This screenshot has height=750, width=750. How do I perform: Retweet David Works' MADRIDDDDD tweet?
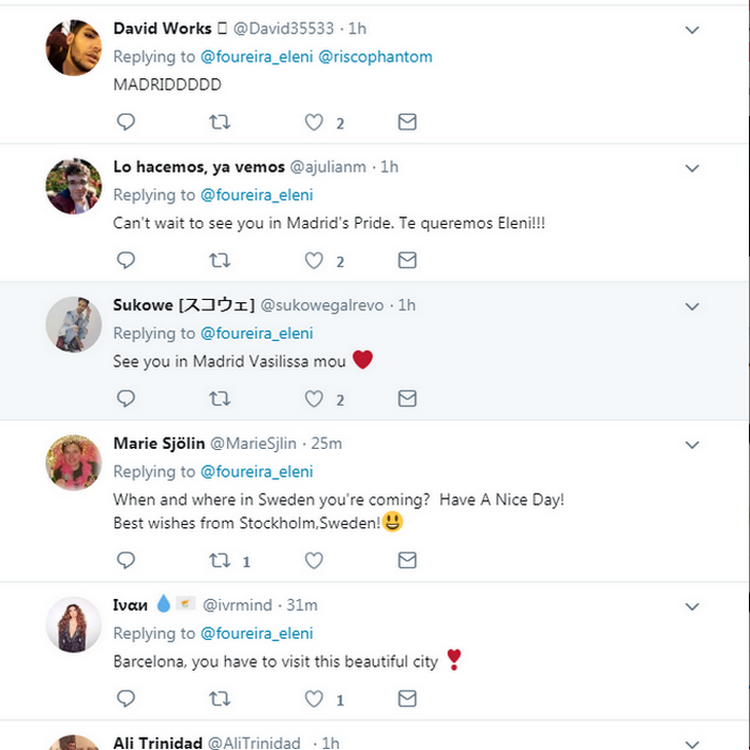[219, 122]
